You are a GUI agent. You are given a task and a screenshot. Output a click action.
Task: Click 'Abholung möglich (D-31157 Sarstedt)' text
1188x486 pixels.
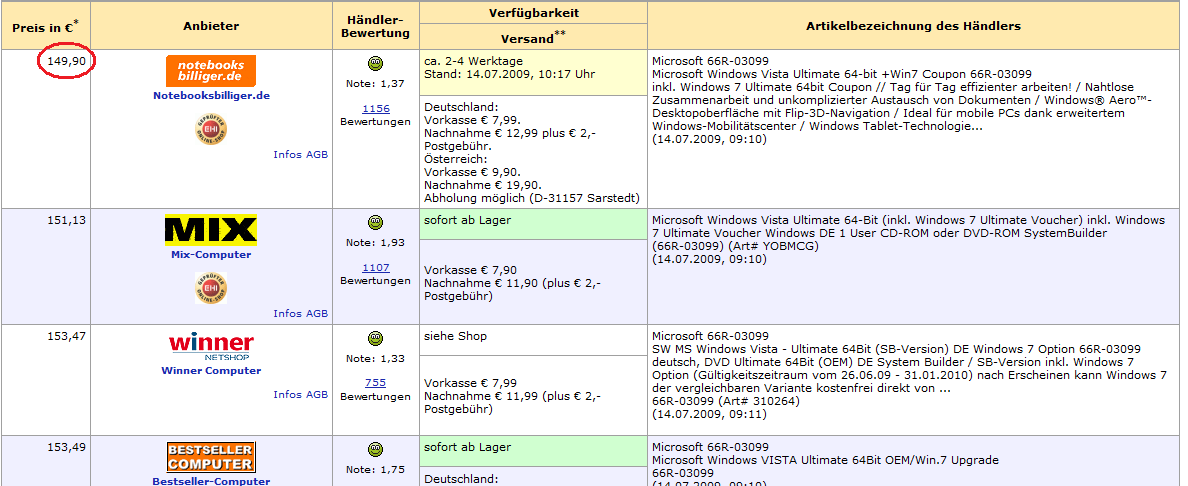[x=531, y=198]
